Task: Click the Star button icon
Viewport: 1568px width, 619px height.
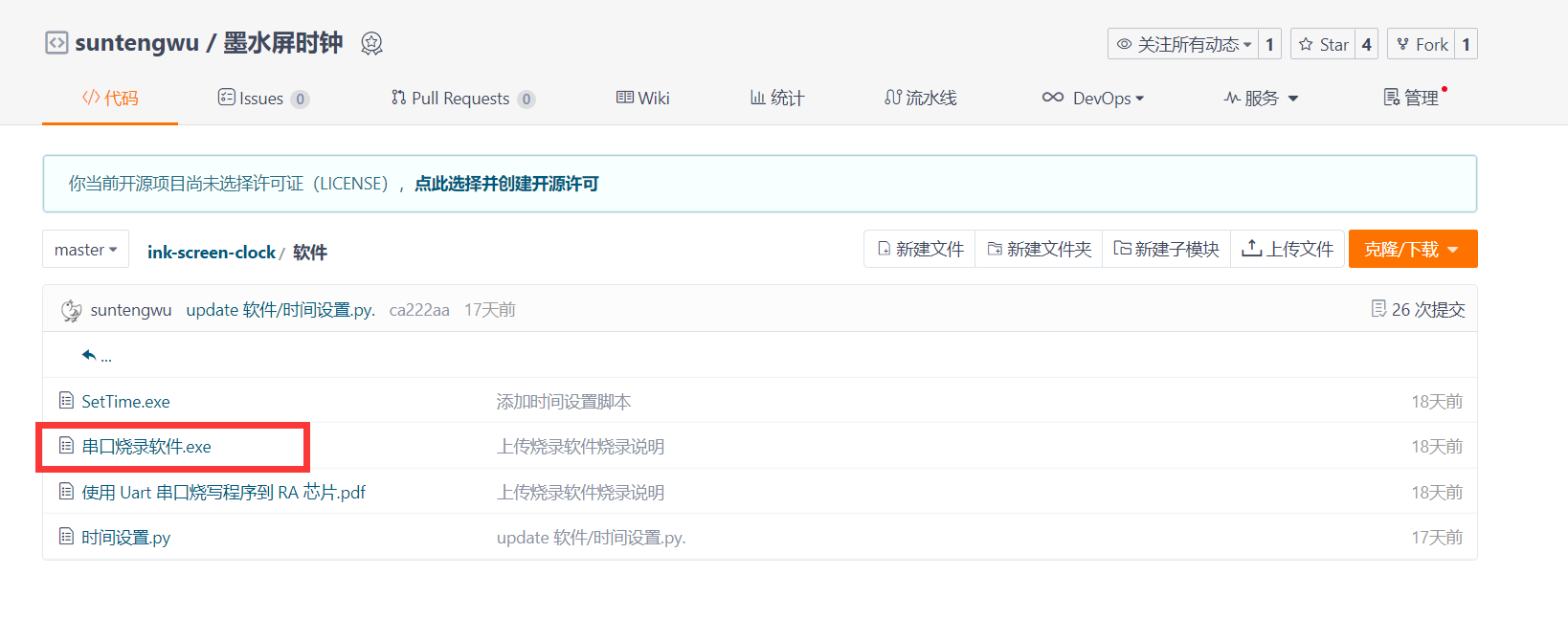Action: (x=1307, y=44)
